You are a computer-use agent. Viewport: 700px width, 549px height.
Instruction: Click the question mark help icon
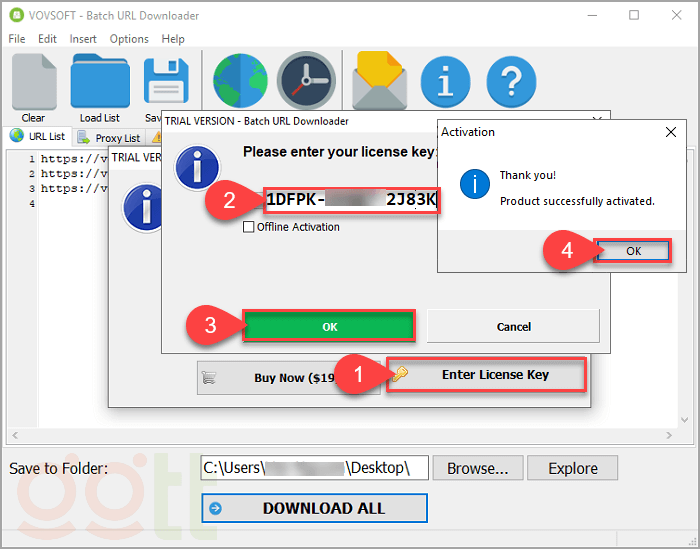(511, 82)
